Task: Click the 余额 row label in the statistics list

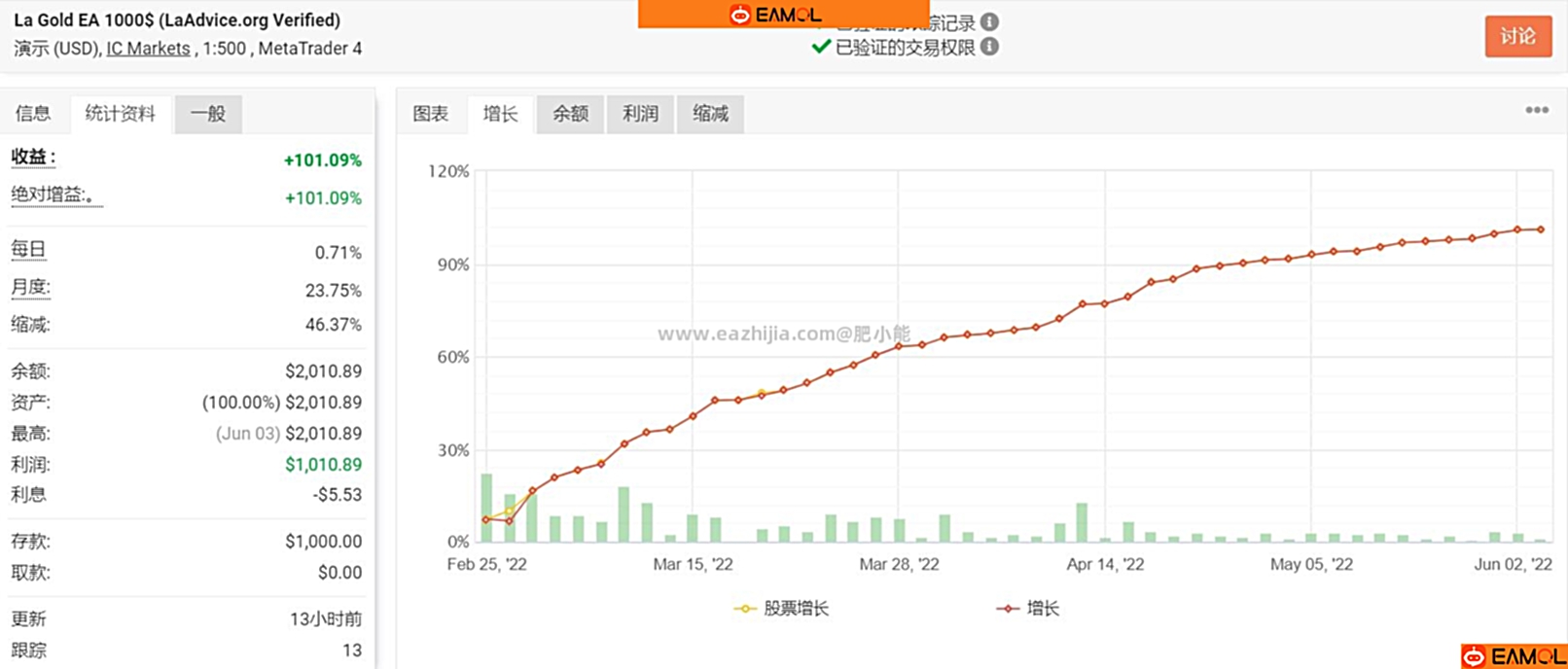Action: click(30, 371)
